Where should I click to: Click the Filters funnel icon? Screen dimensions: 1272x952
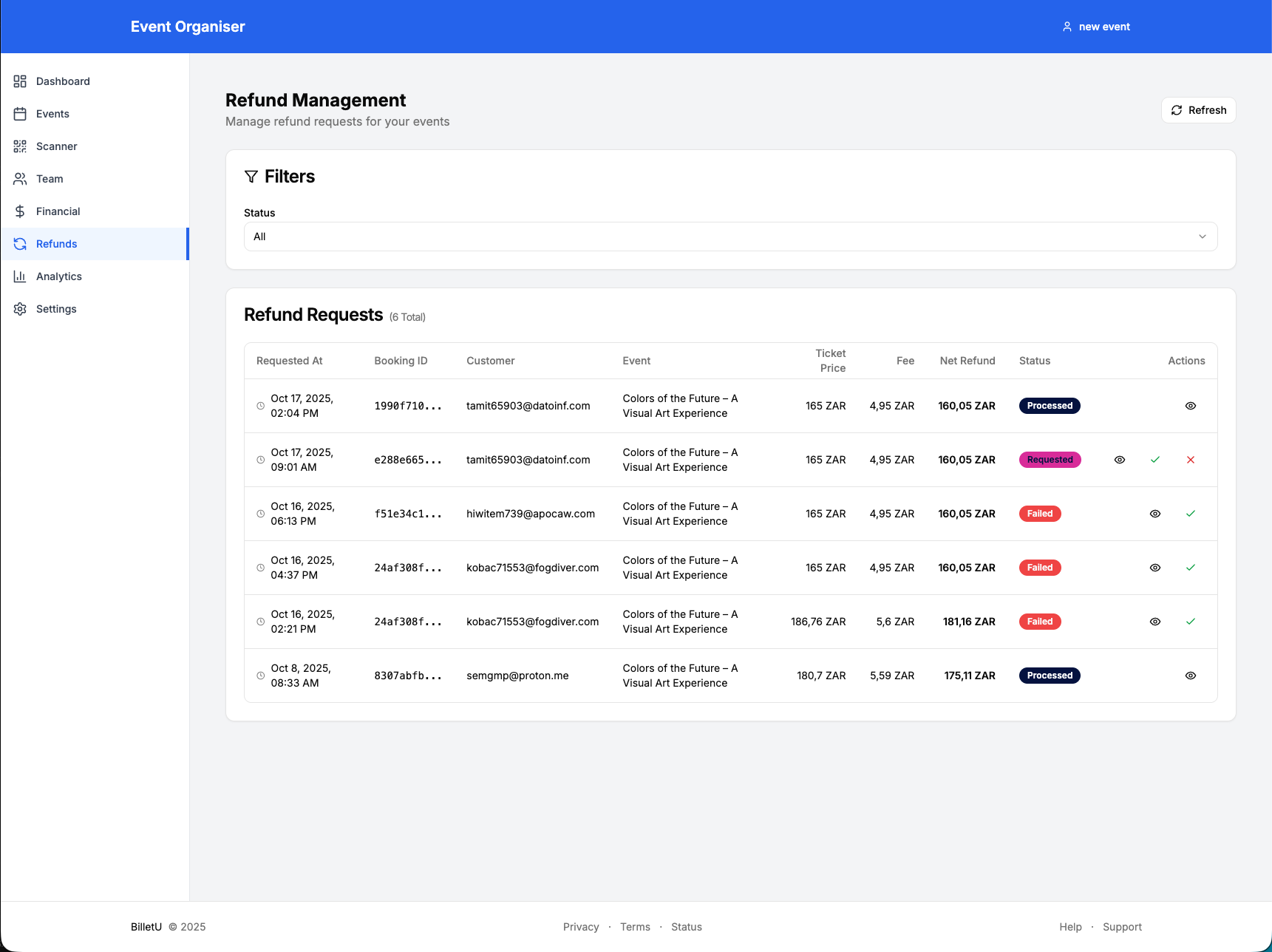click(x=251, y=177)
